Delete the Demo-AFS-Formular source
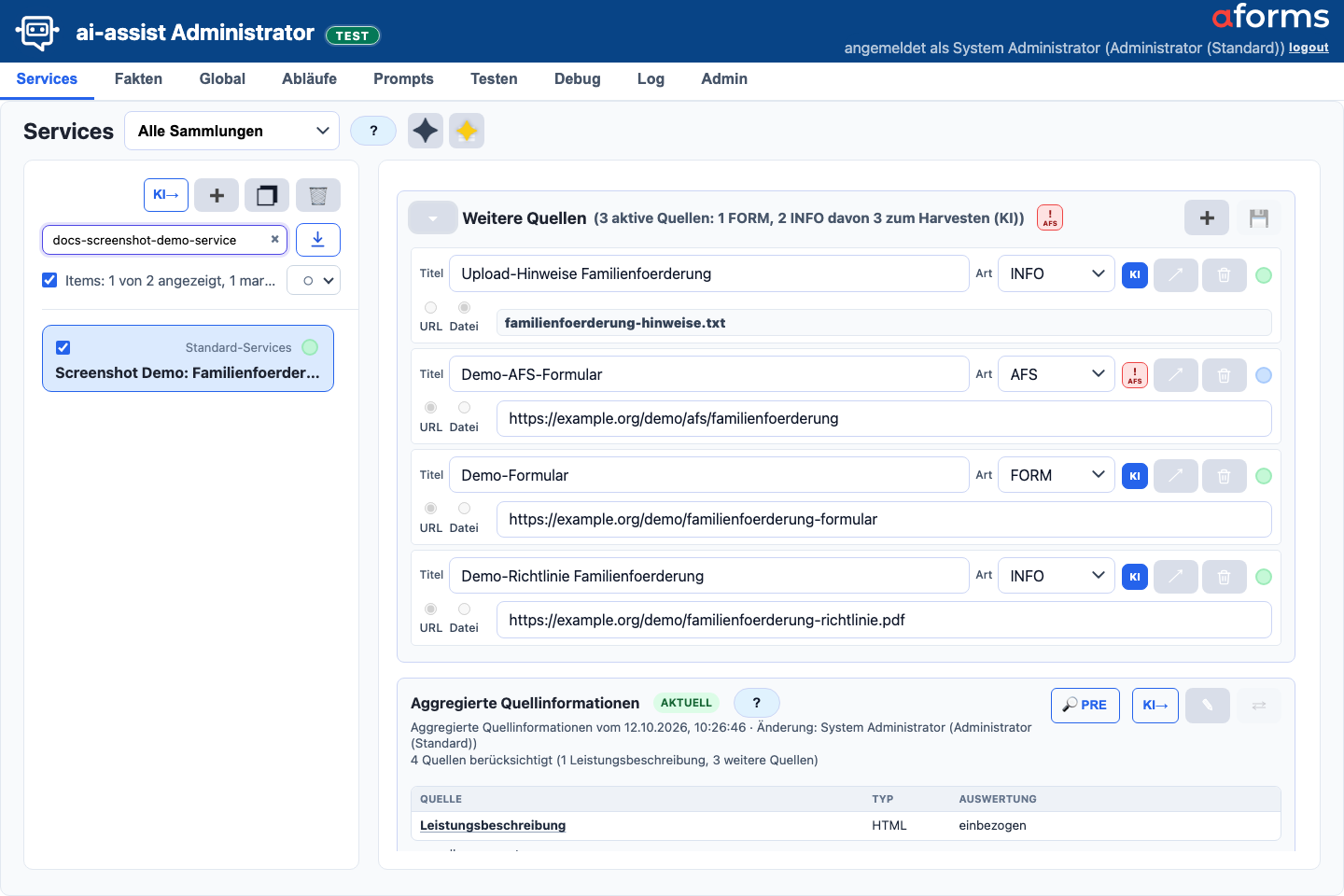1344x896 pixels. (1225, 375)
